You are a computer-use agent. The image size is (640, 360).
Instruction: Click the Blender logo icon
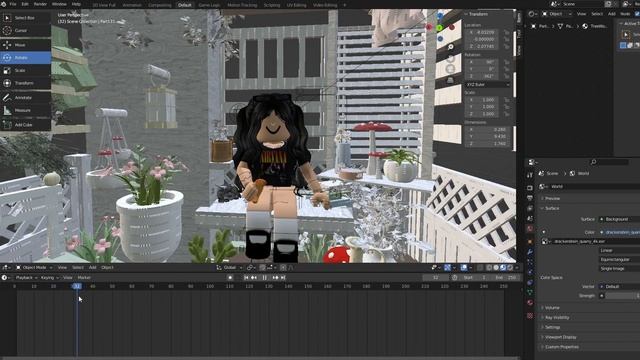[x=3, y=4]
